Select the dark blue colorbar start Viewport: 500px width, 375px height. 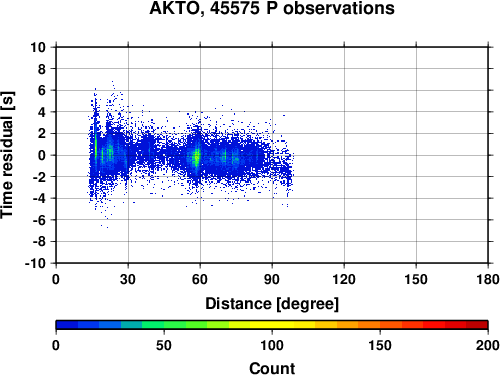click(x=67, y=325)
